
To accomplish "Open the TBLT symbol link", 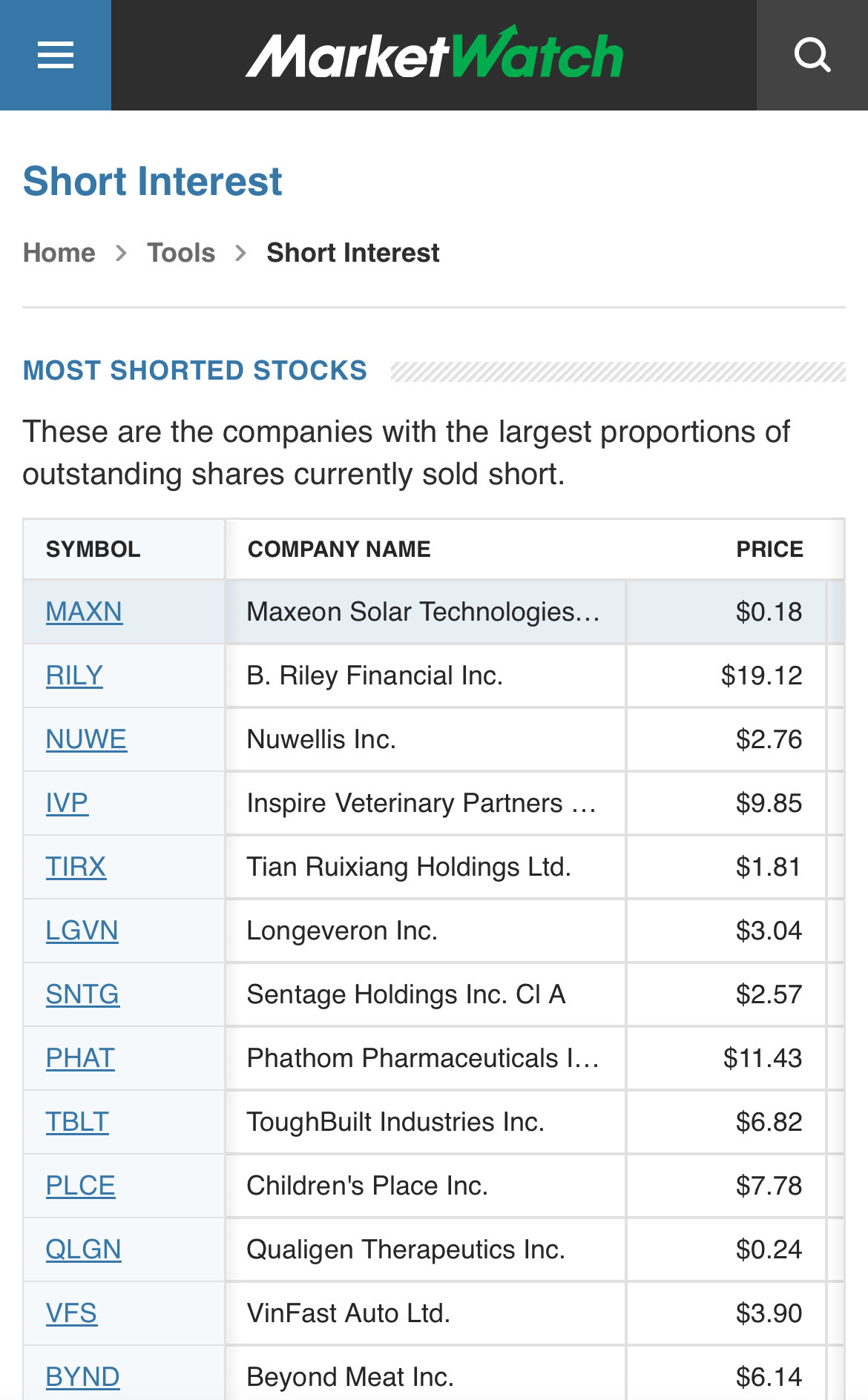I will click(x=77, y=1122).
